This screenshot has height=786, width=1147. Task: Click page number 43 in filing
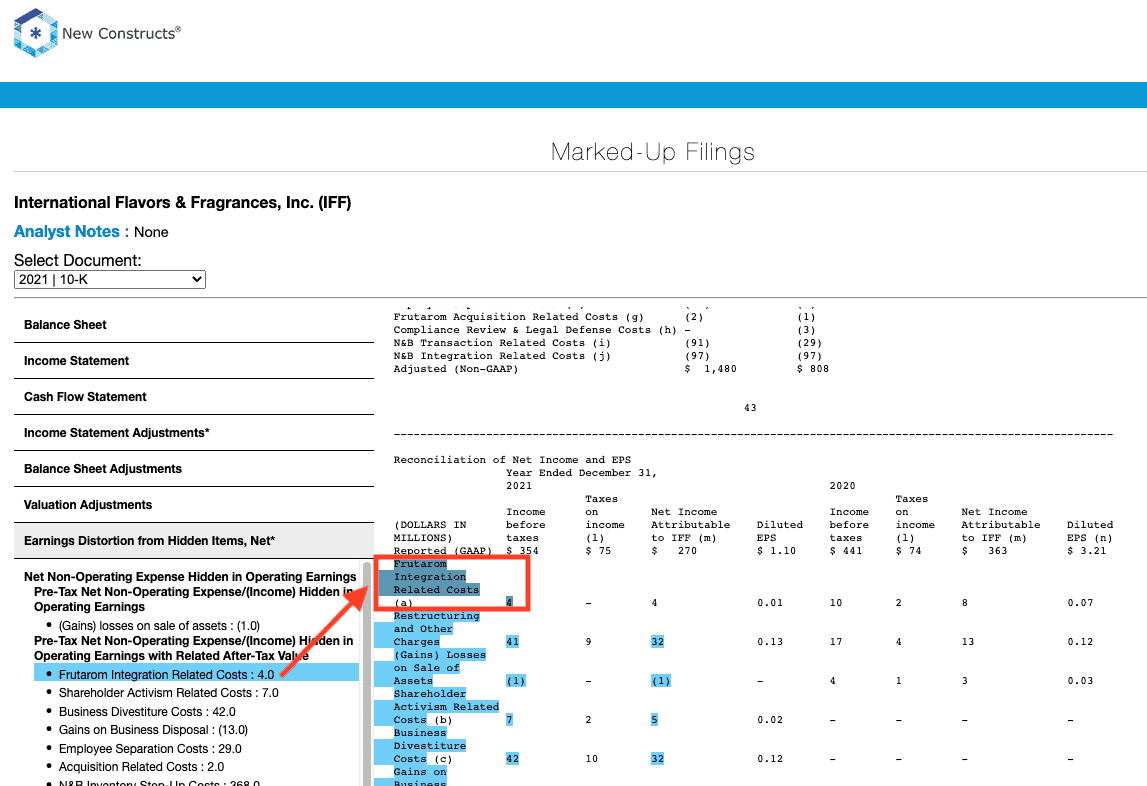pyautogui.click(x=750, y=408)
